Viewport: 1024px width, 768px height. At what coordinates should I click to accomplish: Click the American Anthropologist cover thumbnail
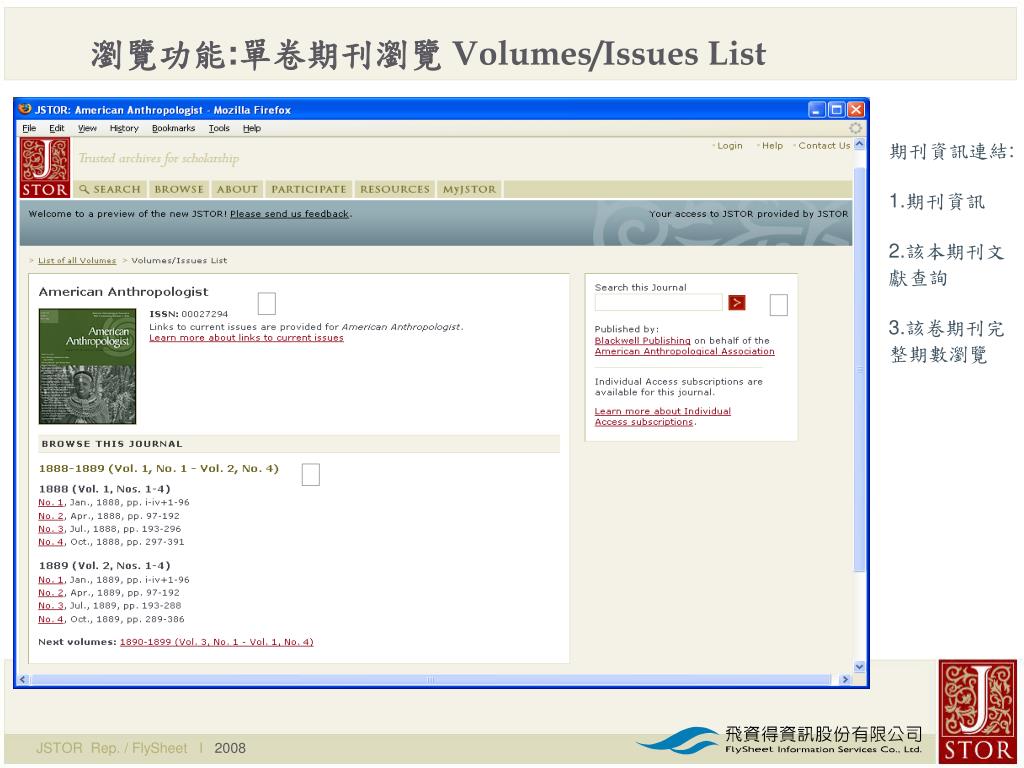pyautogui.click(x=88, y=366)
